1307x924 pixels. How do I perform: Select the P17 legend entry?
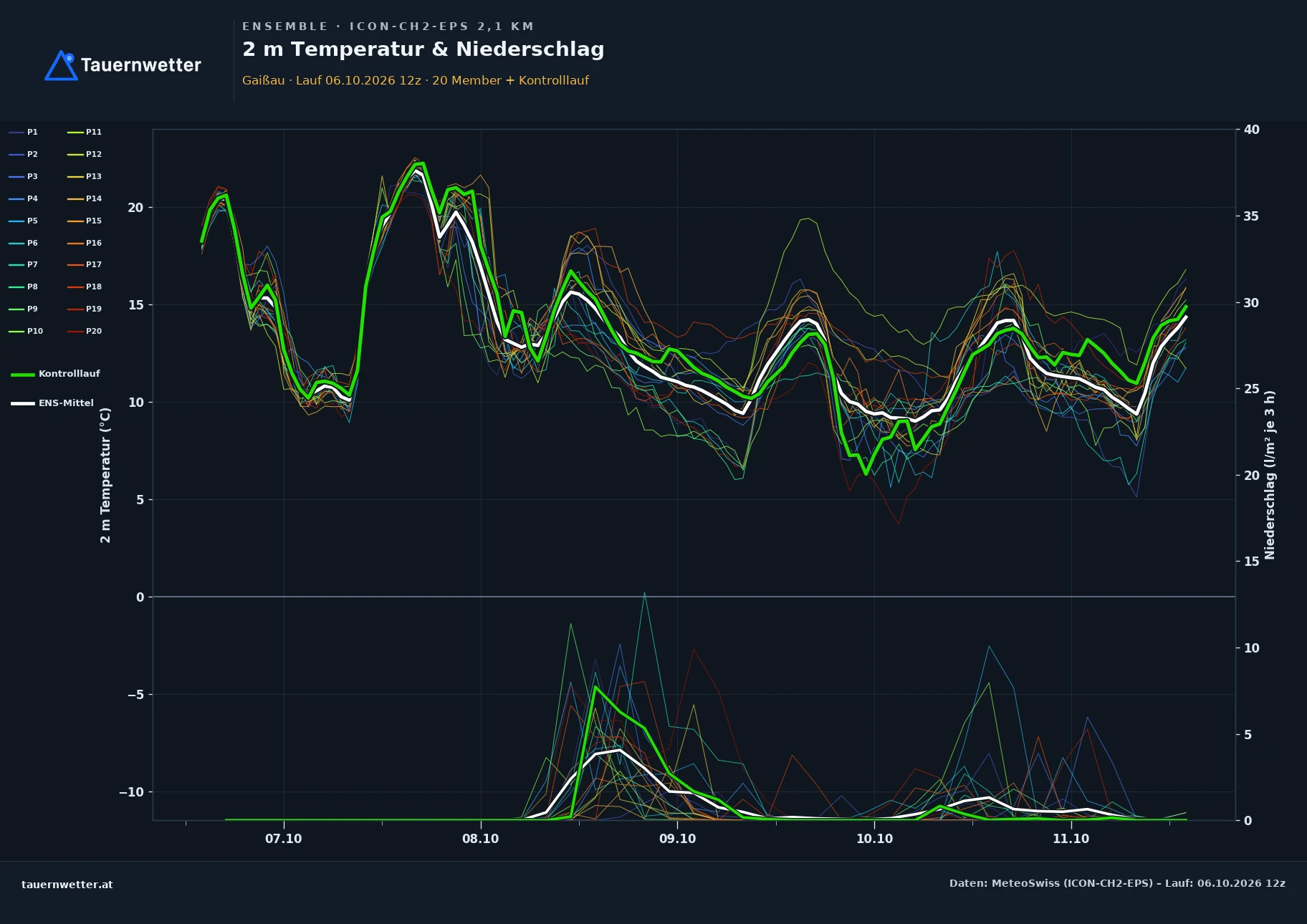click(85, 264)
